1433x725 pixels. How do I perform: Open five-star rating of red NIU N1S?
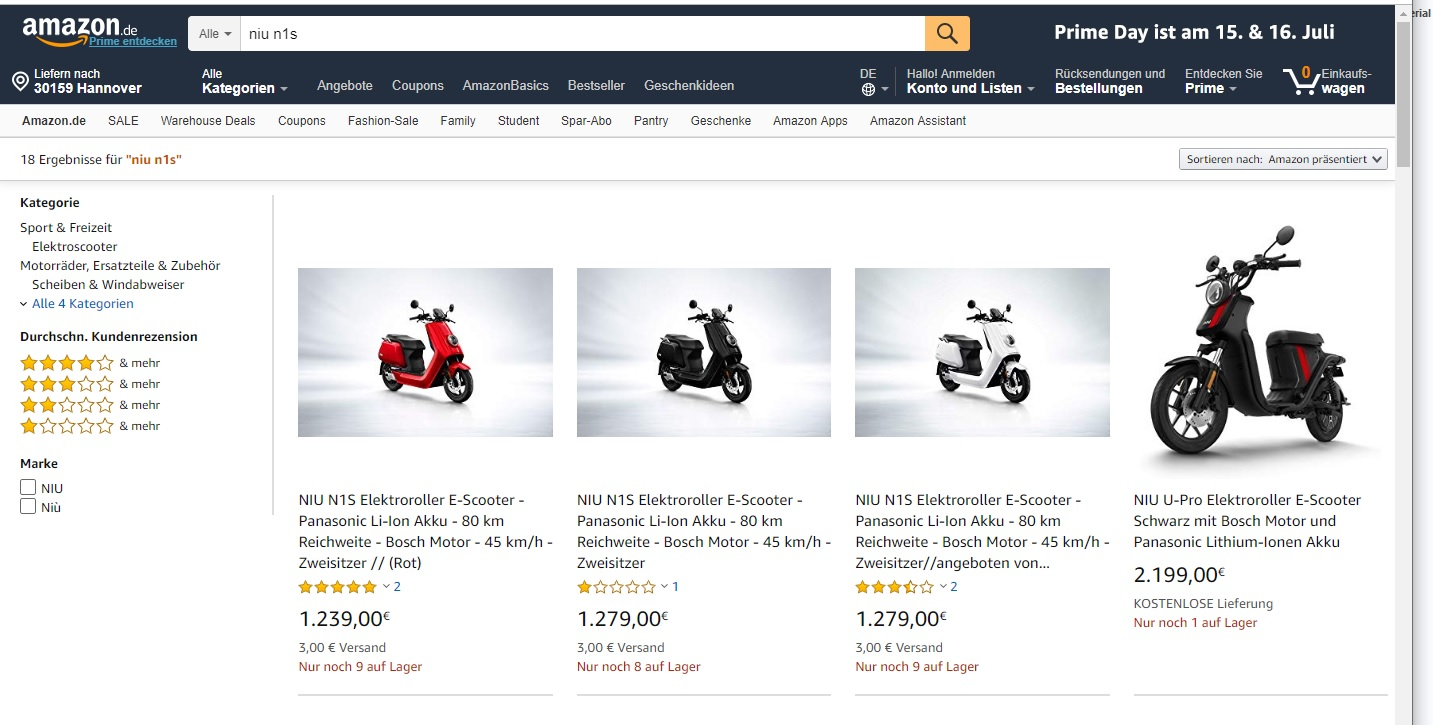click(x=338, y=587)
